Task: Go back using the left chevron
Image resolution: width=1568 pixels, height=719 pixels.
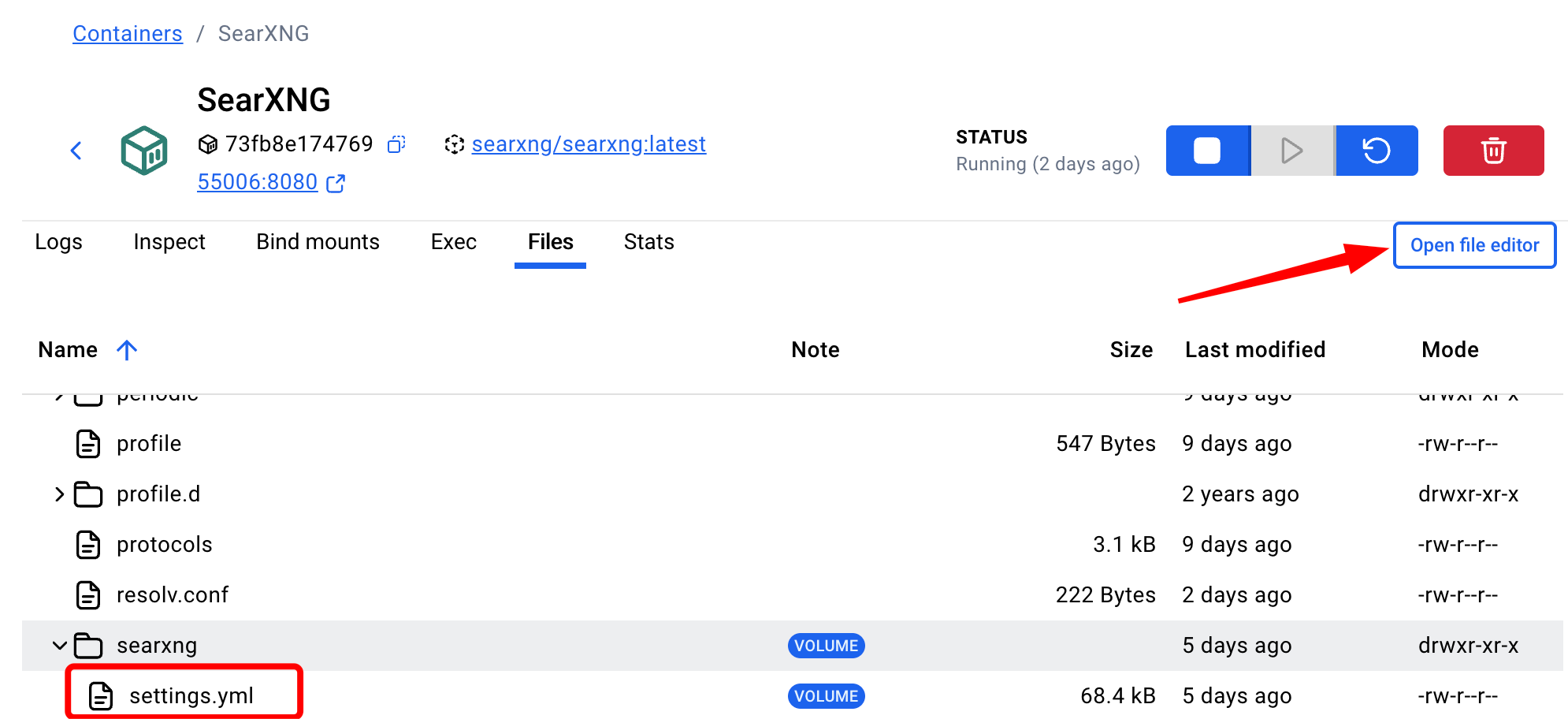Action: (76, 151)
